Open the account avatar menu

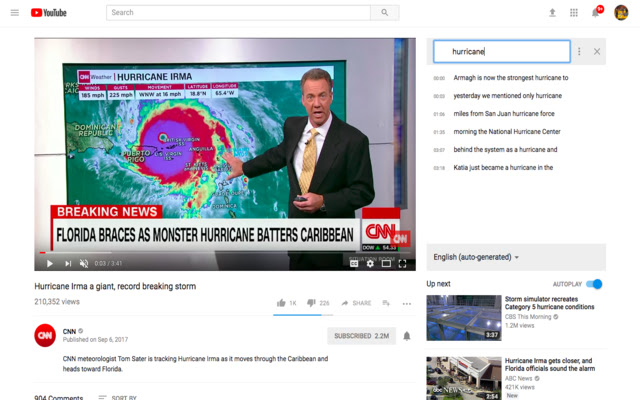(621, 13)
